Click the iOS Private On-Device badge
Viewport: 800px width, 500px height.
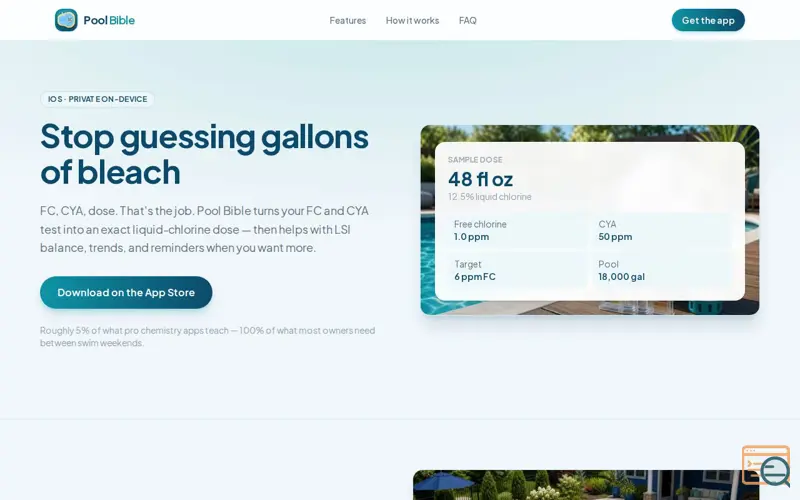[x=97, y=99]
